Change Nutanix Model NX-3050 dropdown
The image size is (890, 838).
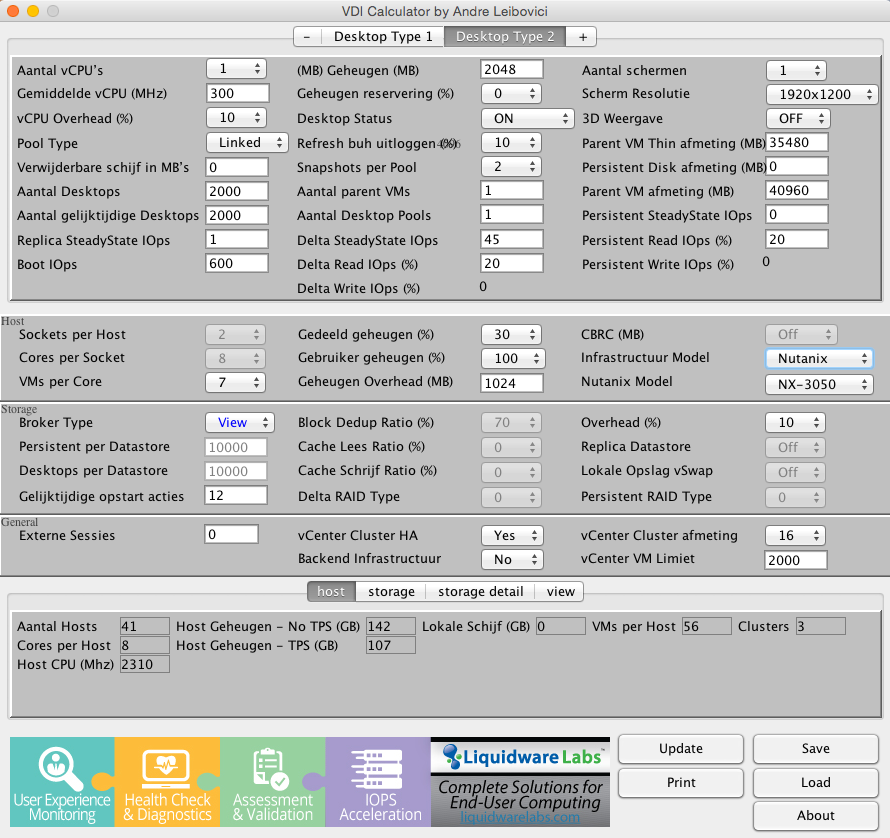coord(819,384)
